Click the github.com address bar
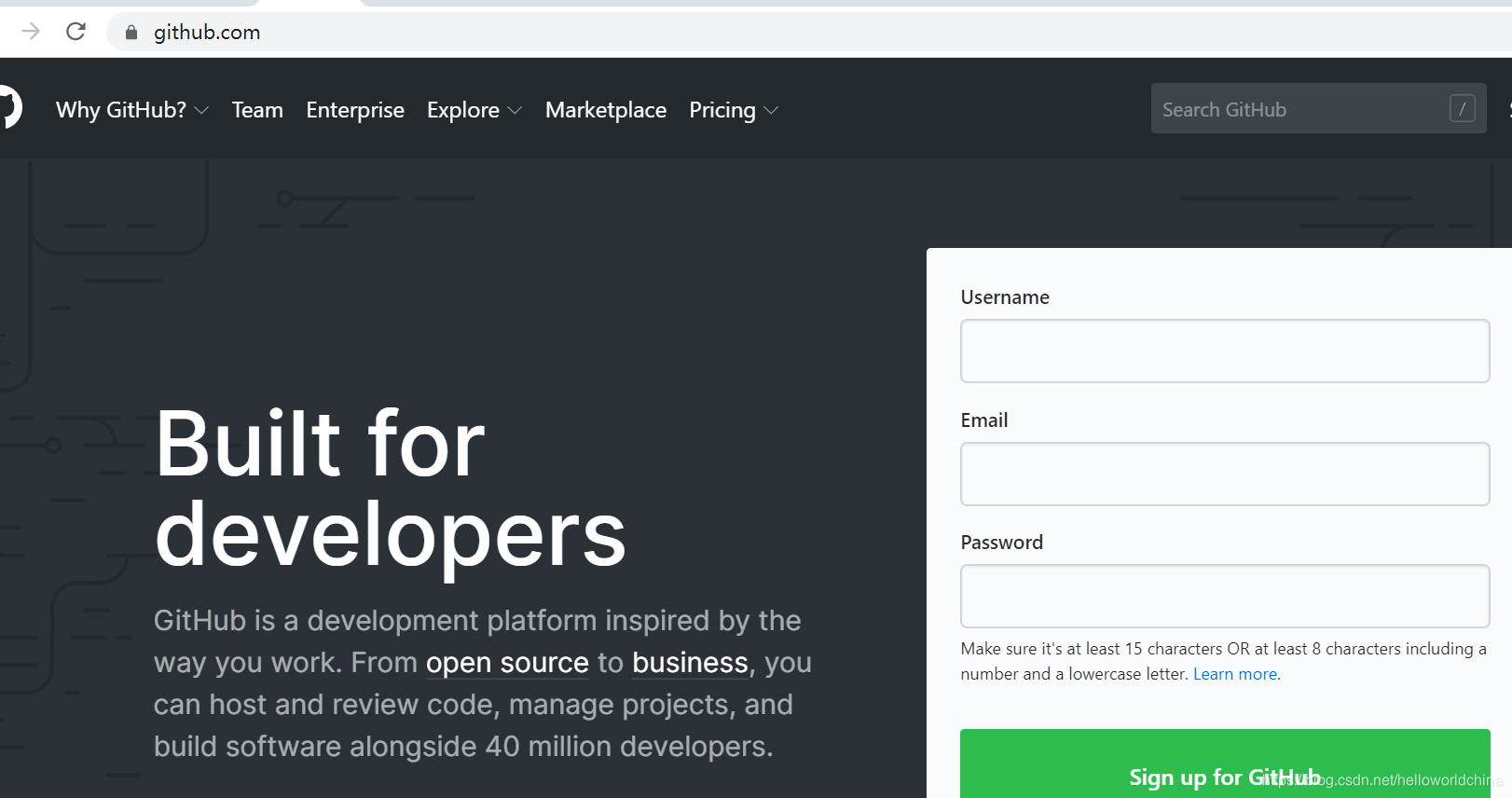Image resolution: width=1512 pixels, height=798 pixels. pyautogui.click(x=811, y=32)
